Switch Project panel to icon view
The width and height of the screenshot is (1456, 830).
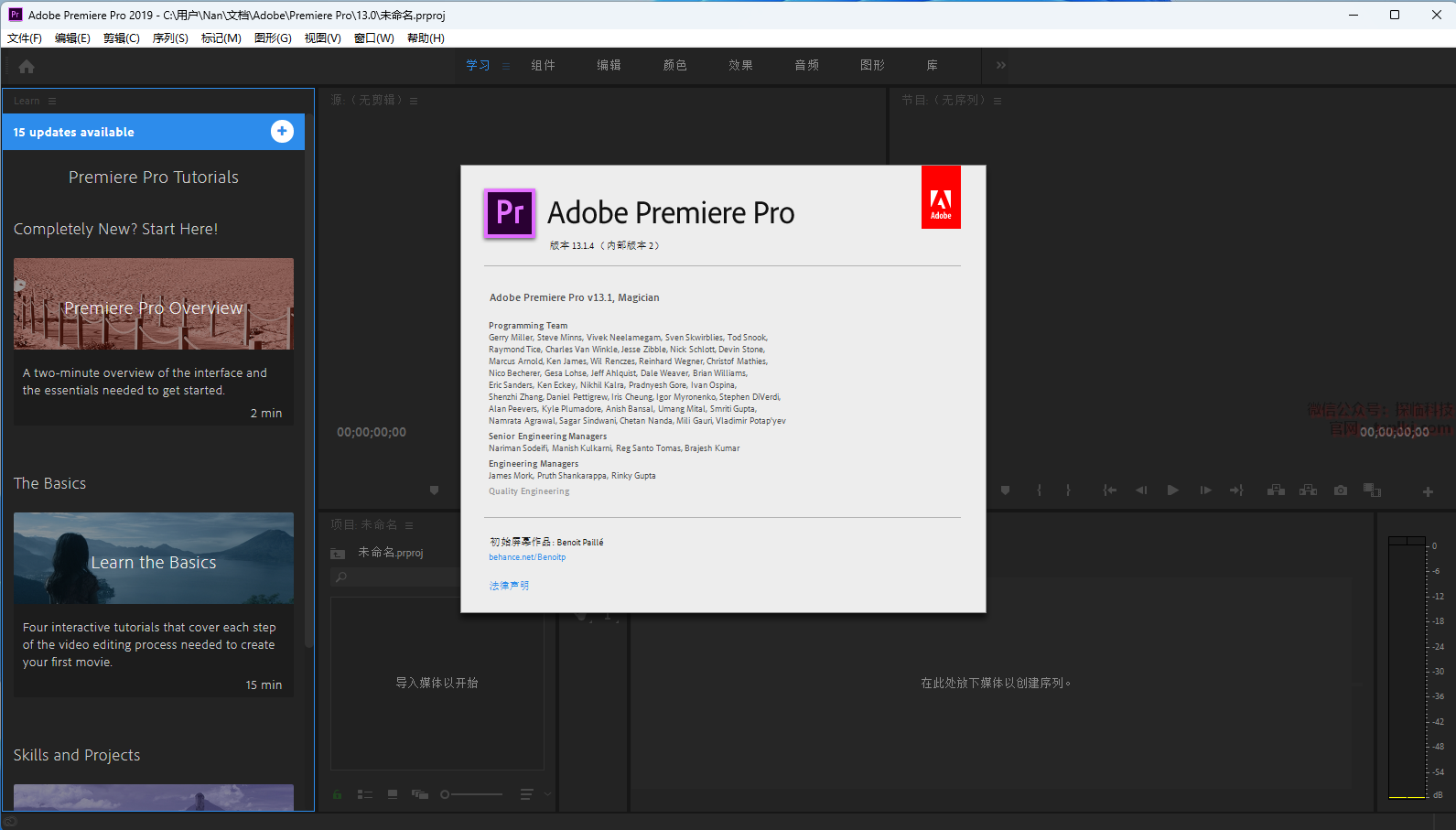pos(393,794)
